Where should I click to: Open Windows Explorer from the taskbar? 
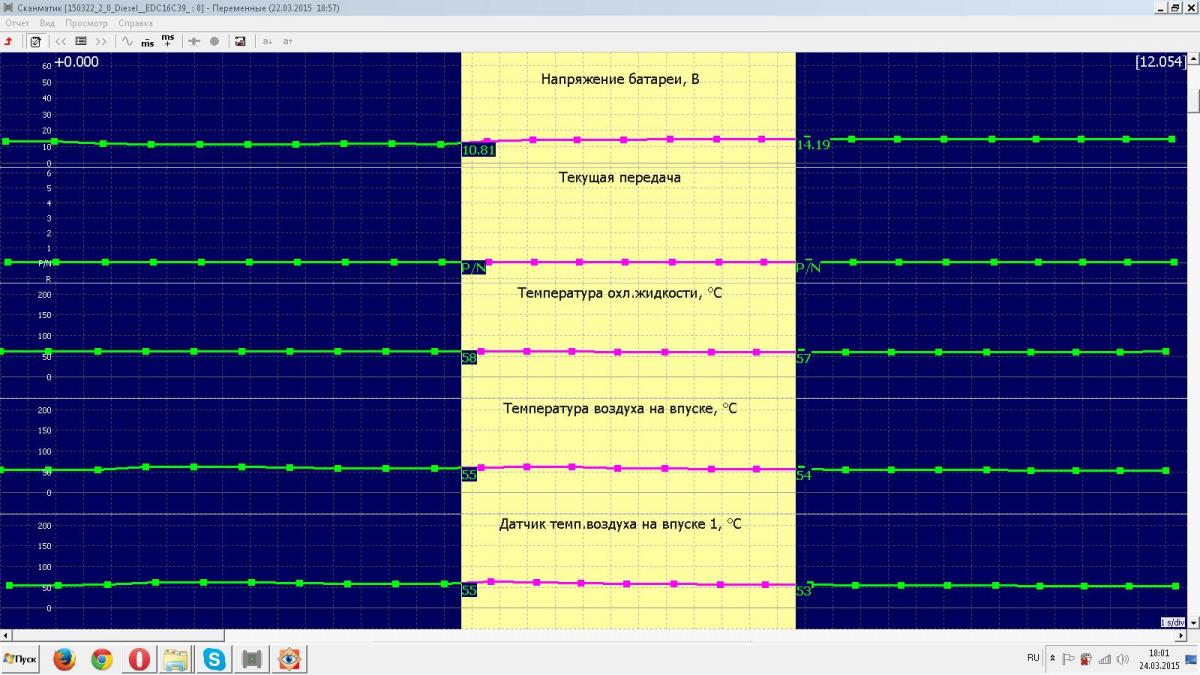click(176, 659)
